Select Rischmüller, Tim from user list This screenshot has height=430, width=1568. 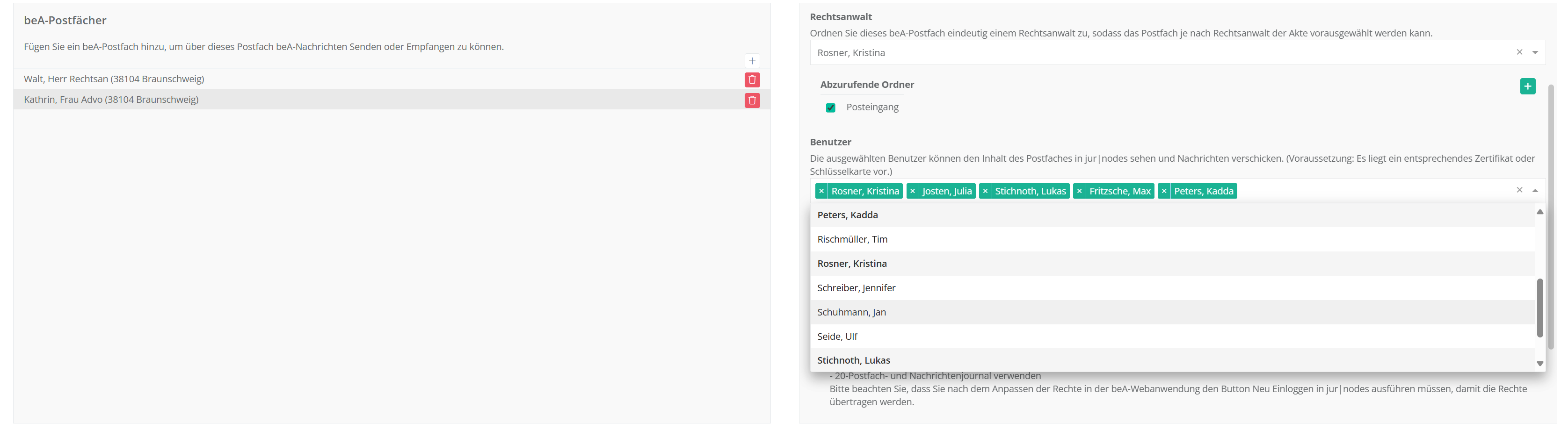coord(852,239)
